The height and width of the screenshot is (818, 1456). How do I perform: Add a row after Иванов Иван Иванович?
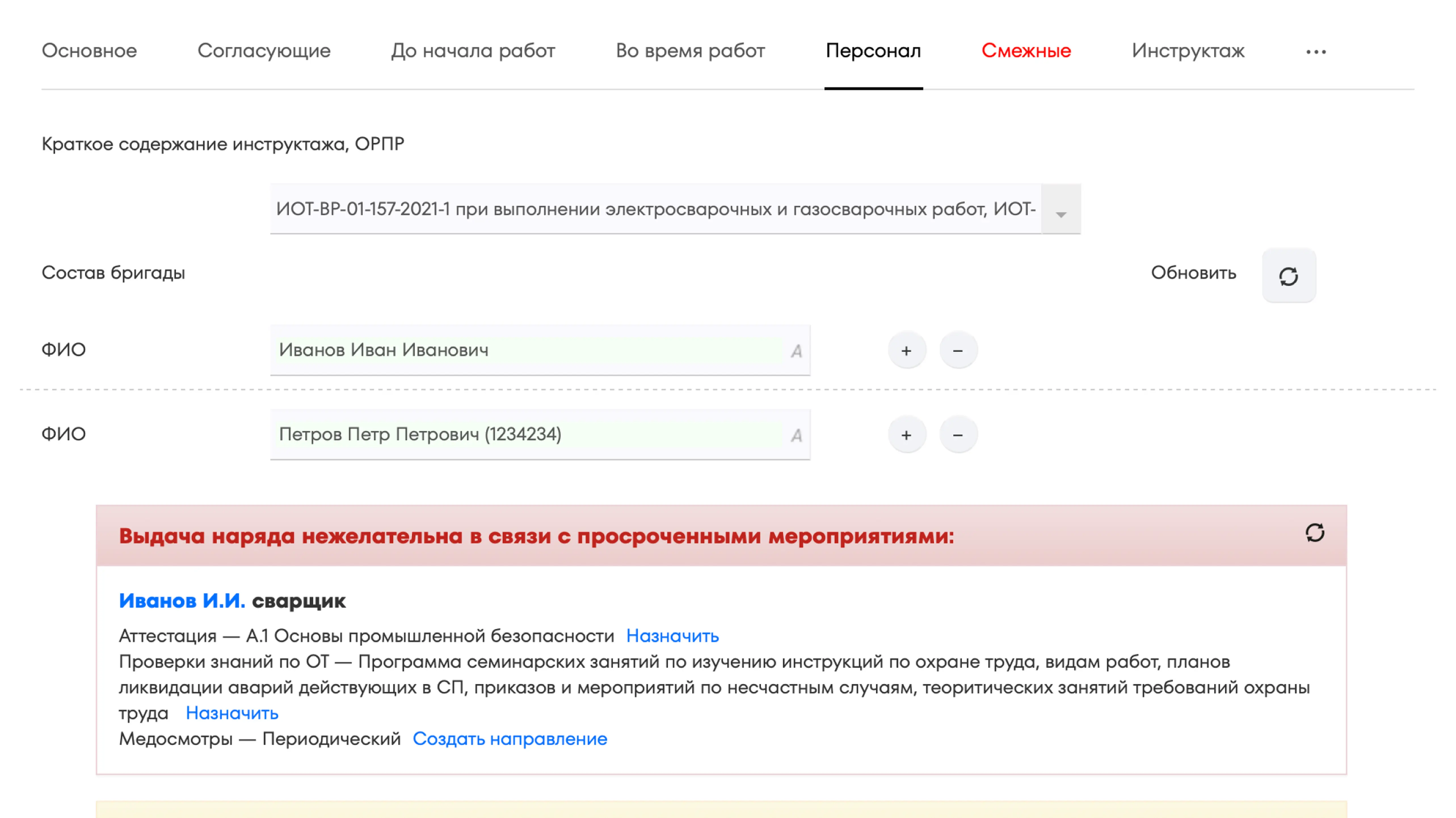tap(906, 351)
